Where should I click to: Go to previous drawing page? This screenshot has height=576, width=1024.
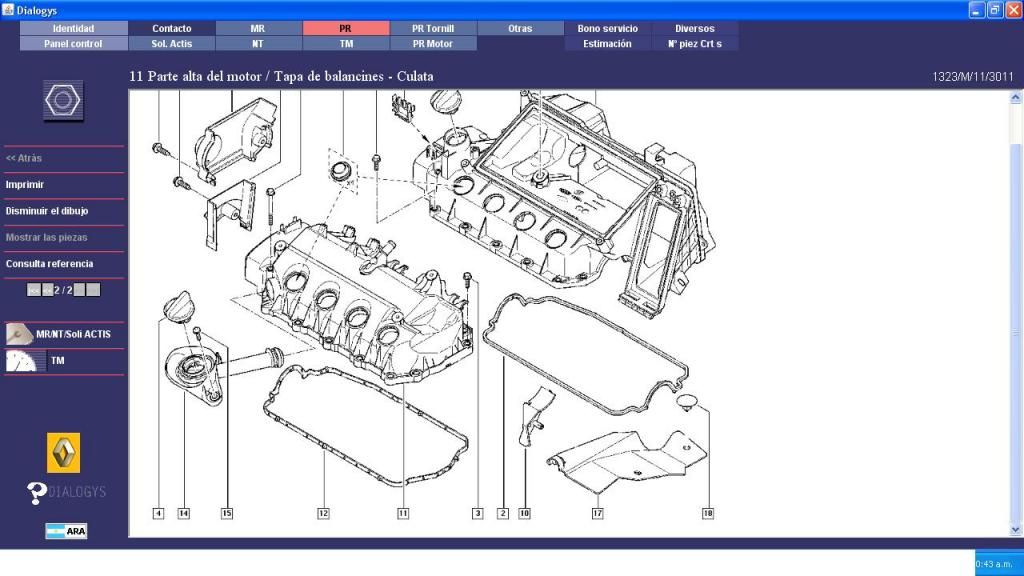47,290
